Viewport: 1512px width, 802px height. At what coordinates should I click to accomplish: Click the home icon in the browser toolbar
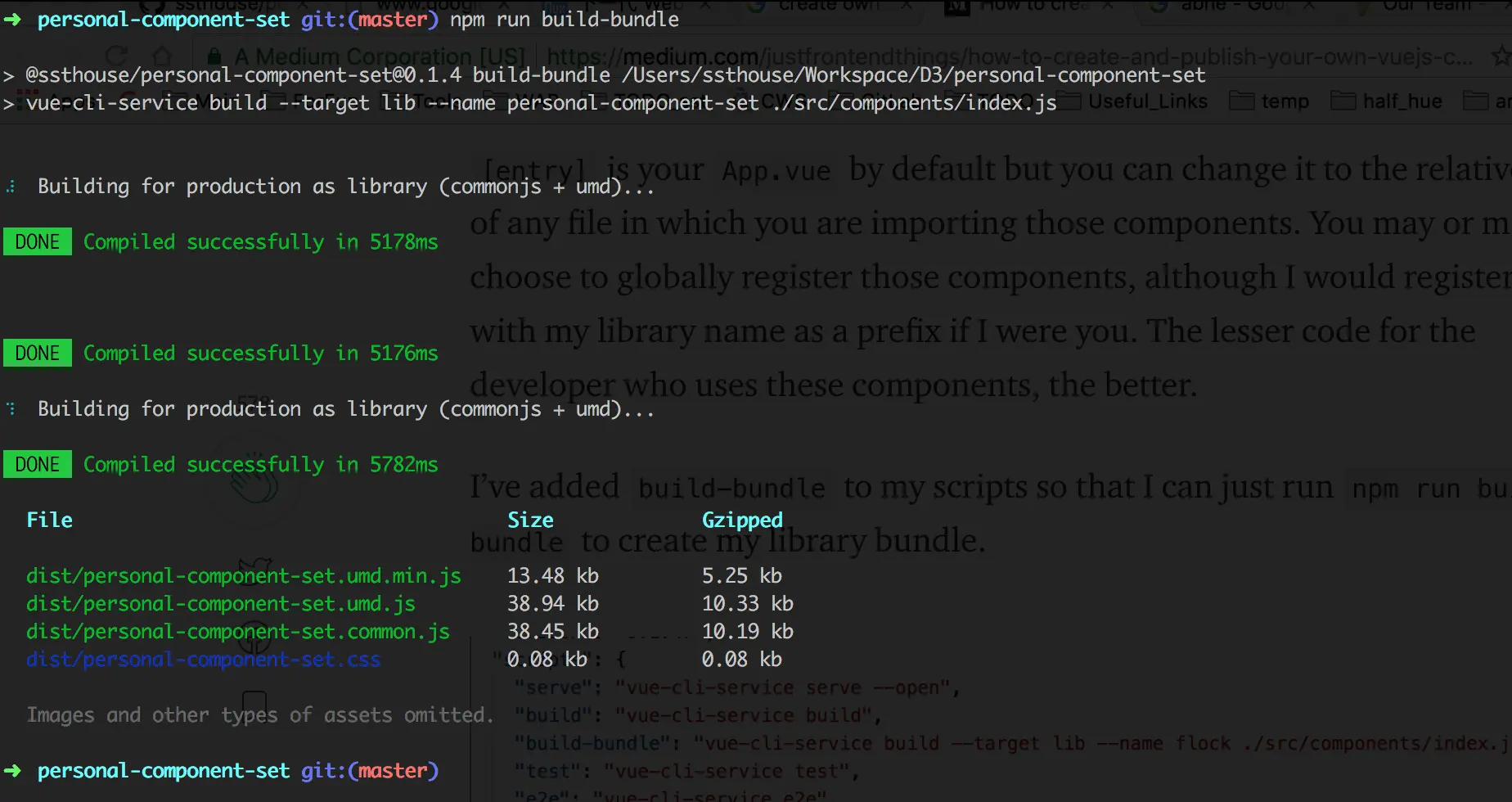pos(163,56)
